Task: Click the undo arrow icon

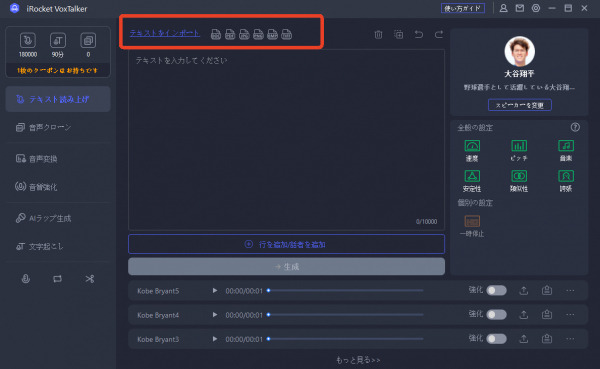Action: [x=419, y=34]
